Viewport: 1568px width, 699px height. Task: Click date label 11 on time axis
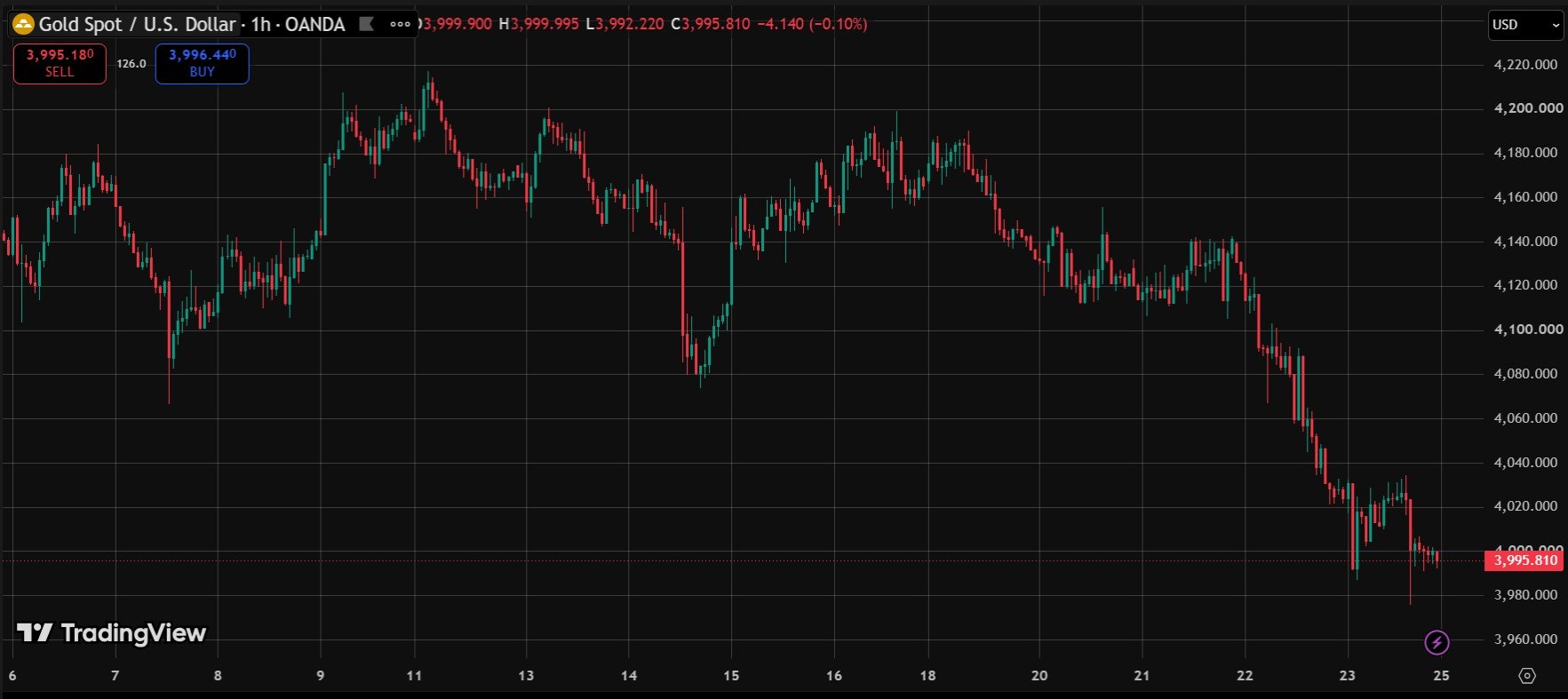(x=414, y=676)
